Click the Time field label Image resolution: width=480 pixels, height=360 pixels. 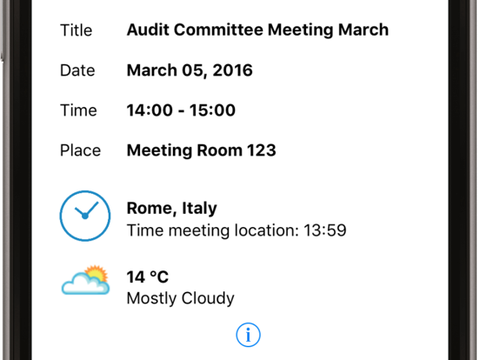pos(78,110)
